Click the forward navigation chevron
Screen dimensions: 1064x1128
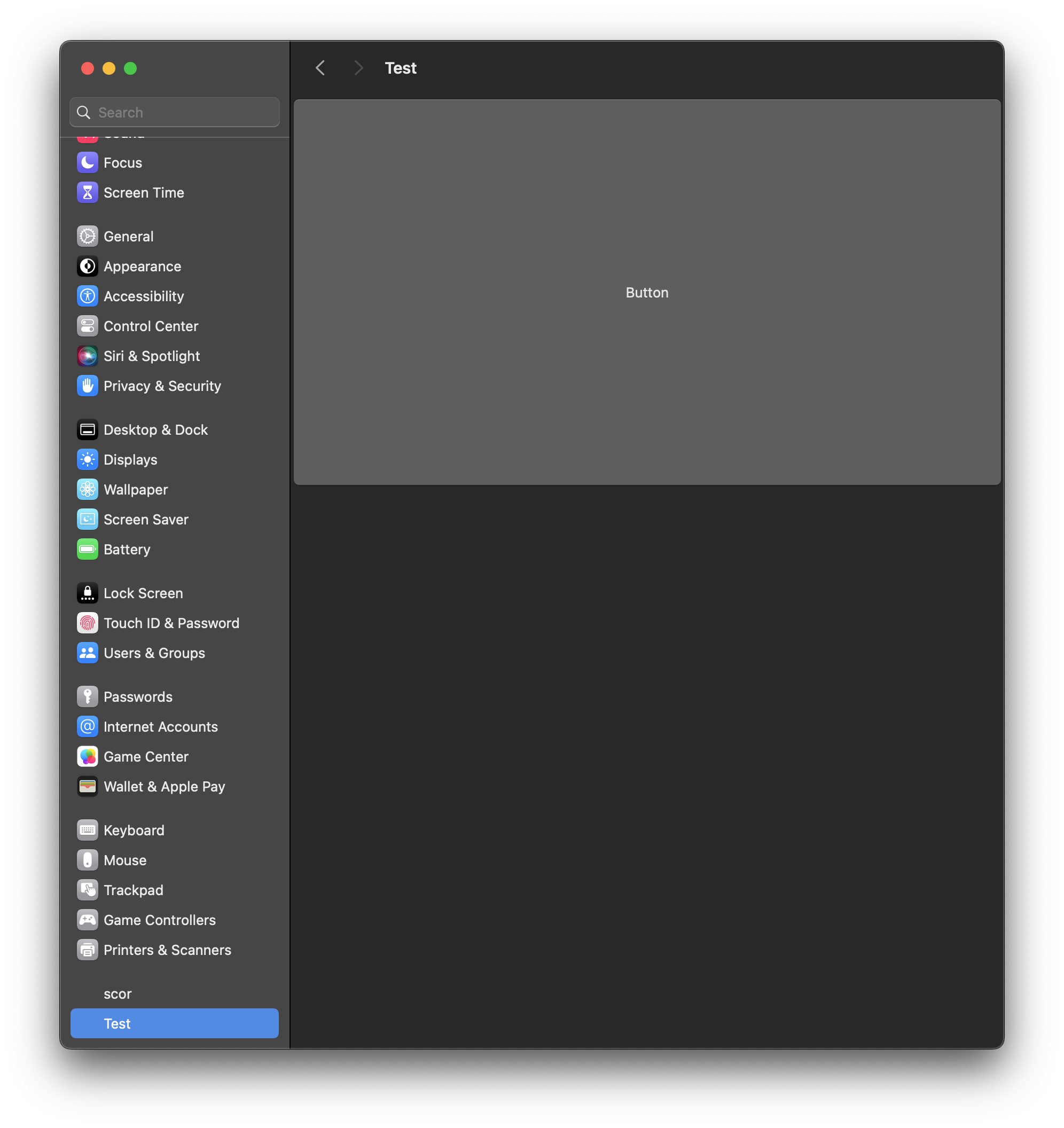click(x=358, y=68)
